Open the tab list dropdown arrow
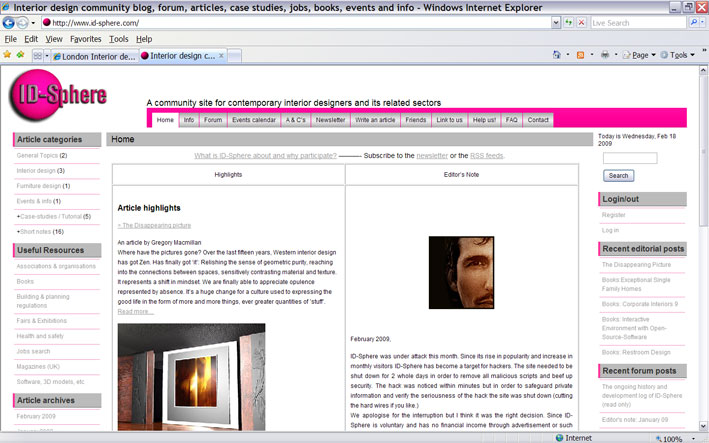 (47, 56)
